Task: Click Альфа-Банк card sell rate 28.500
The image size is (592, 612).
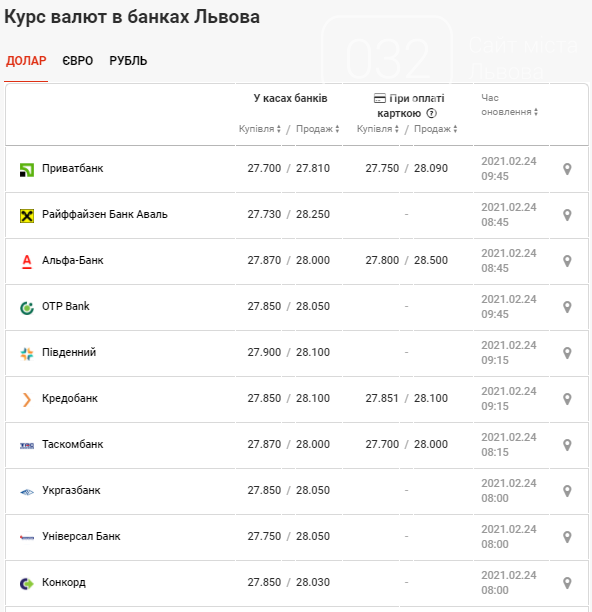Action: point(431,261)
